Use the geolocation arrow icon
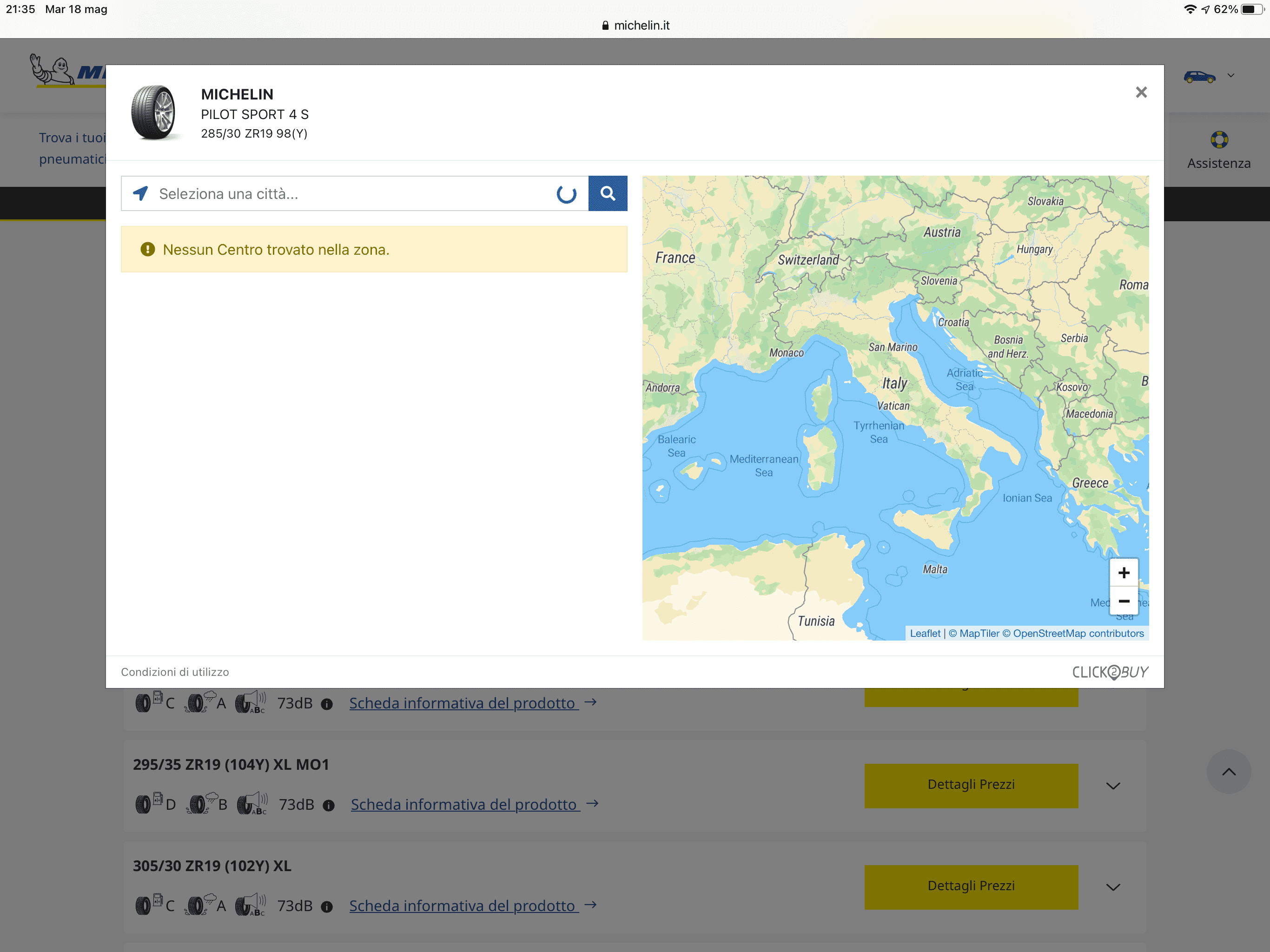This screenshot has width=1270, height=952. 141,193
